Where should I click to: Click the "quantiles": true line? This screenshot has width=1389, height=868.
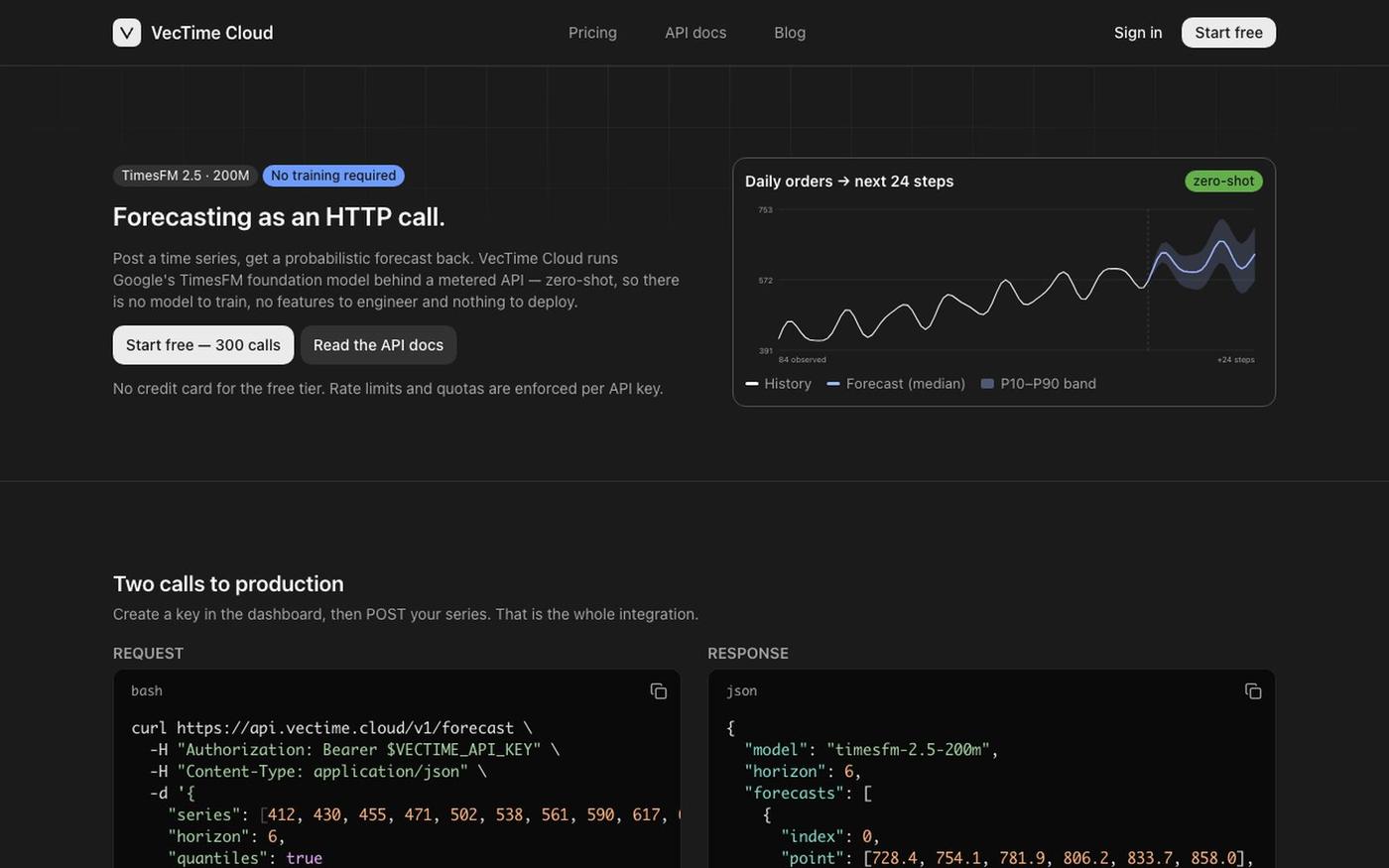(x=245, y=858)
